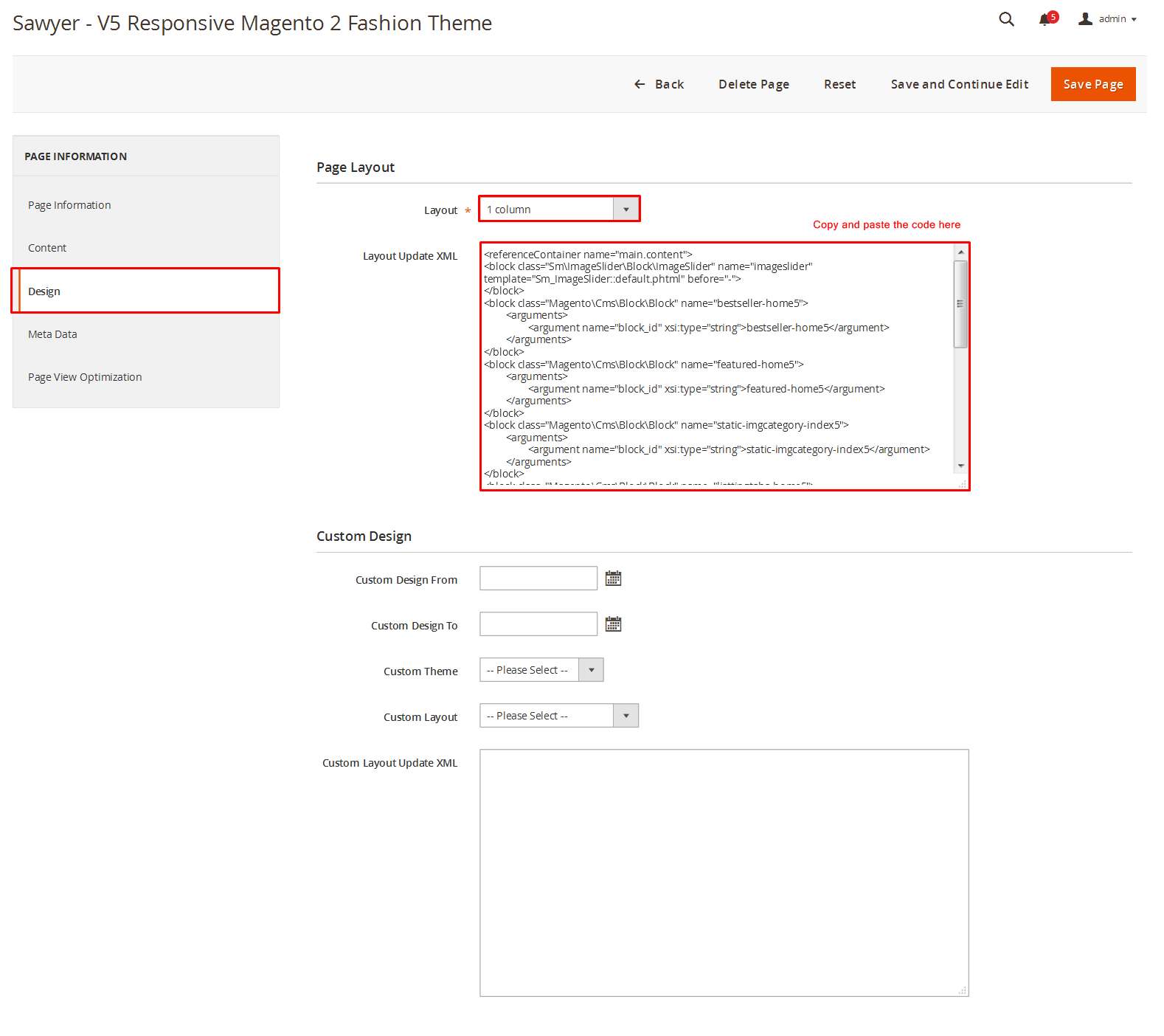Image resolution: width=1164 pixels, height=1036 pixels.
Task: Select the Meta Data tab
Action: (52, 334)
